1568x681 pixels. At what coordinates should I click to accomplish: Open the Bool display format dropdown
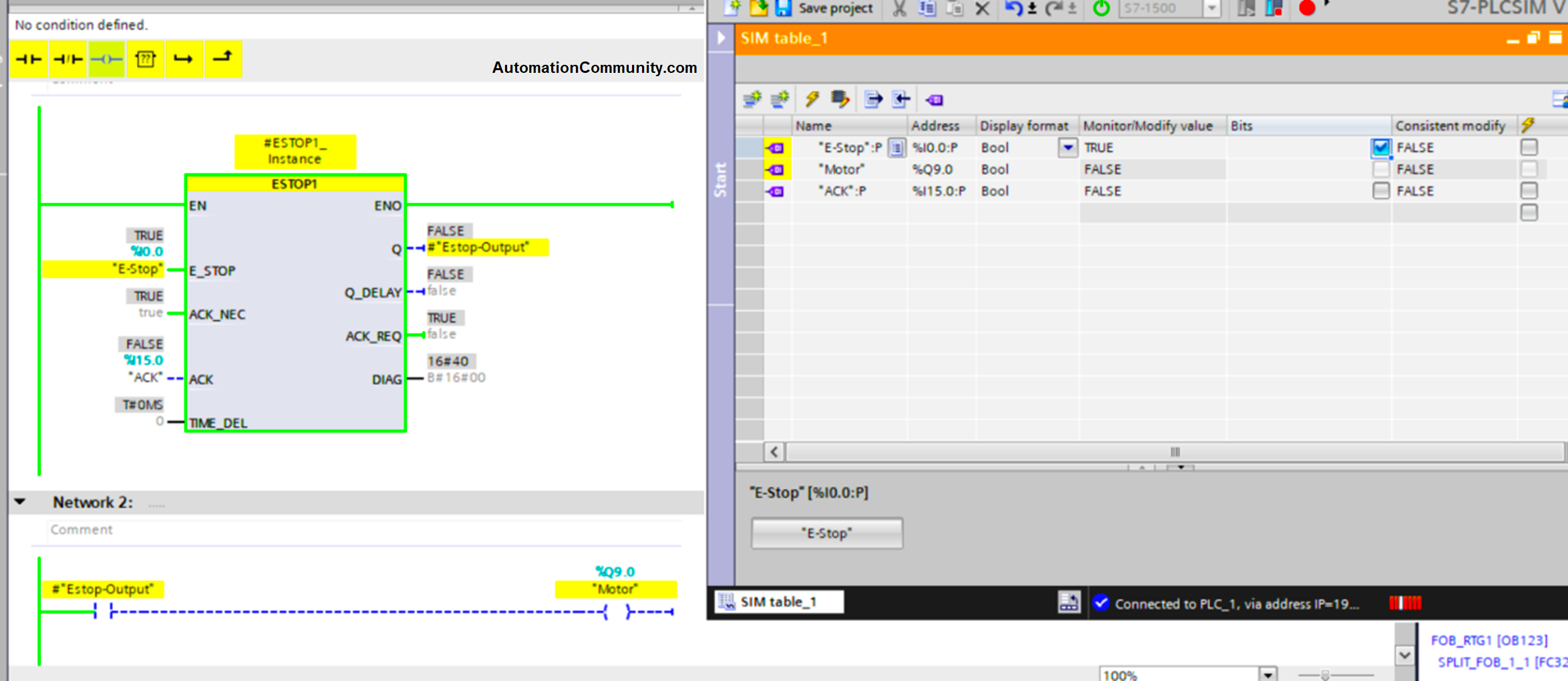[1068, 147]
